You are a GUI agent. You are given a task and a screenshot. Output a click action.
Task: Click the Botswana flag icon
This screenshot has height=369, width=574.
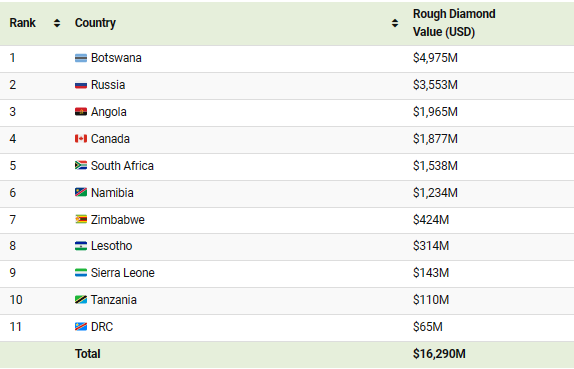pyautogui.click(x=81, y=58)
